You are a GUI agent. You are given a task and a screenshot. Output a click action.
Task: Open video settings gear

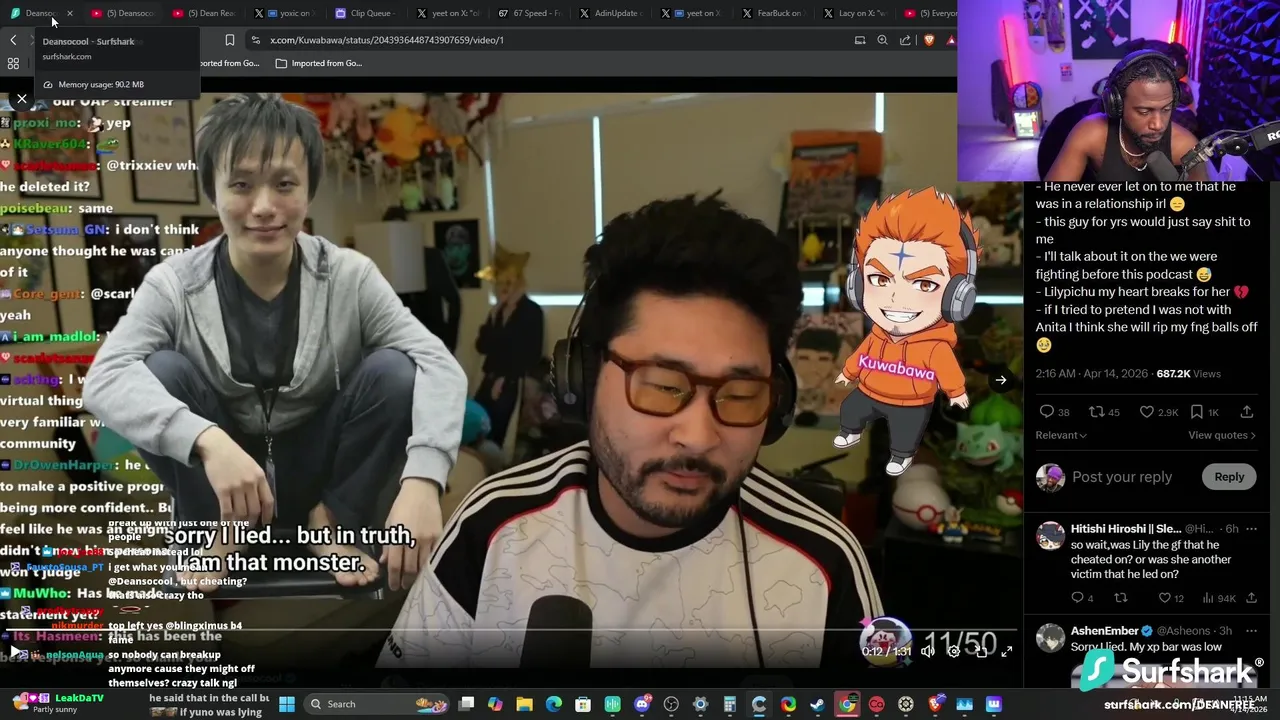(954, 651)
